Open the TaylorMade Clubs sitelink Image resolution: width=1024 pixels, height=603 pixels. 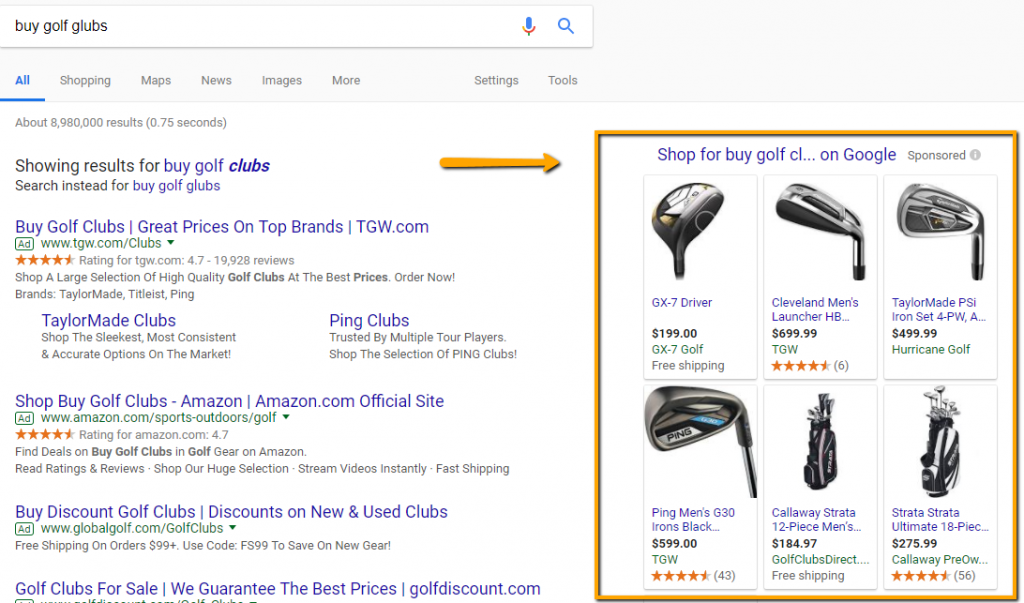108,320
